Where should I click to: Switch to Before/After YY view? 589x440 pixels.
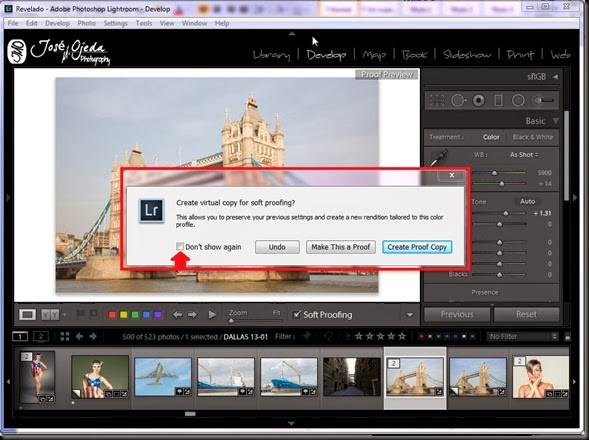point(50,315)
